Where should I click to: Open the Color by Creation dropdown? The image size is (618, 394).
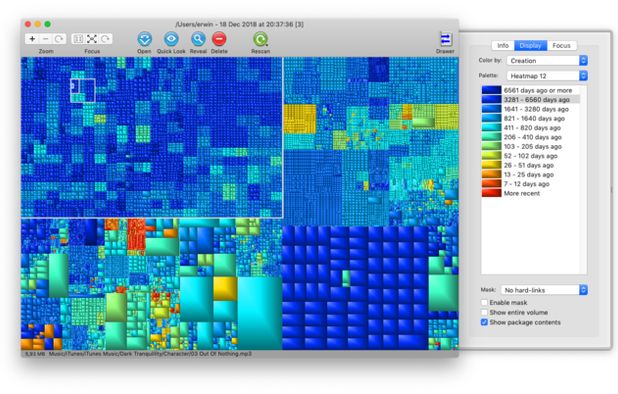547,61
